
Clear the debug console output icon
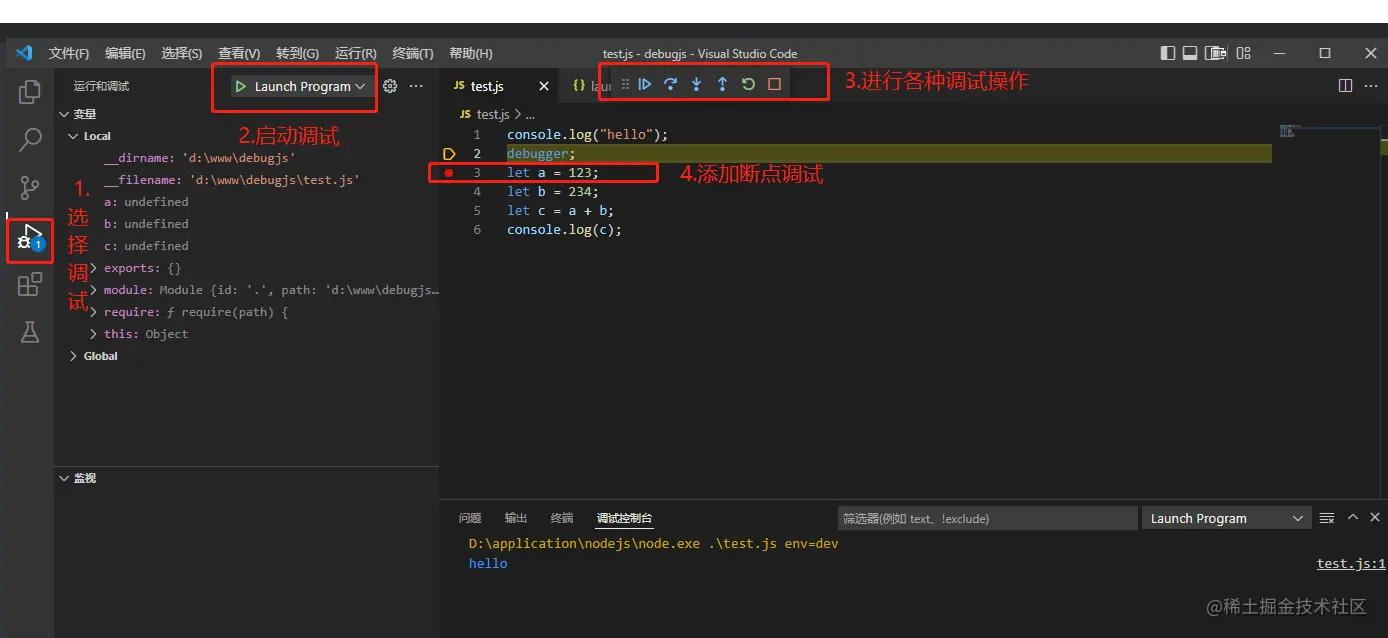(1327, 518)
